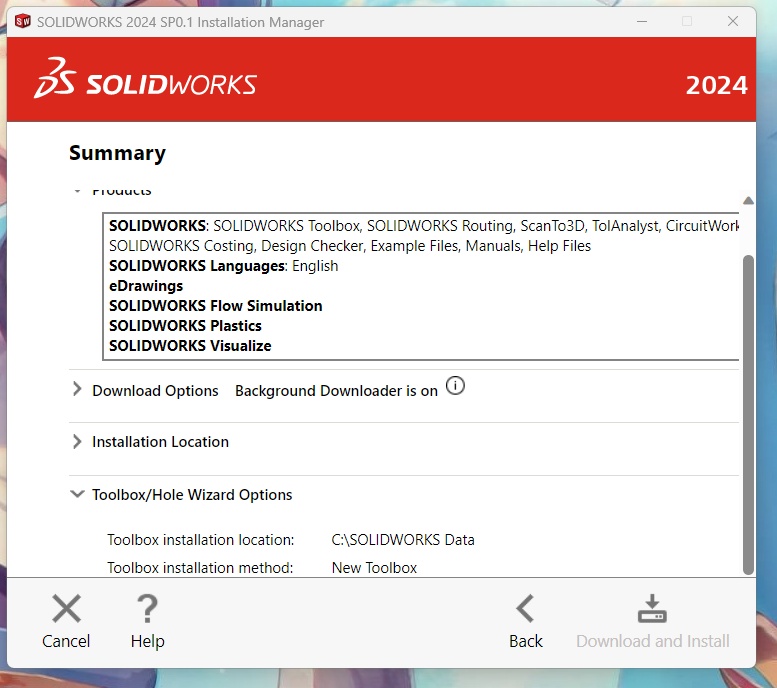Click SOLIDWORKS Plastics entry
Image resolution: width=777 pixels, height=688 pixels.
[185, 326]
